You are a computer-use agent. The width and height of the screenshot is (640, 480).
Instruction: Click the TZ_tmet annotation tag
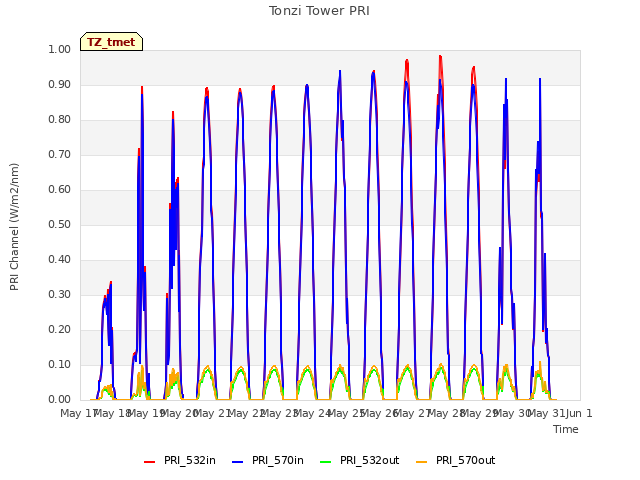[x=111, y=42]
